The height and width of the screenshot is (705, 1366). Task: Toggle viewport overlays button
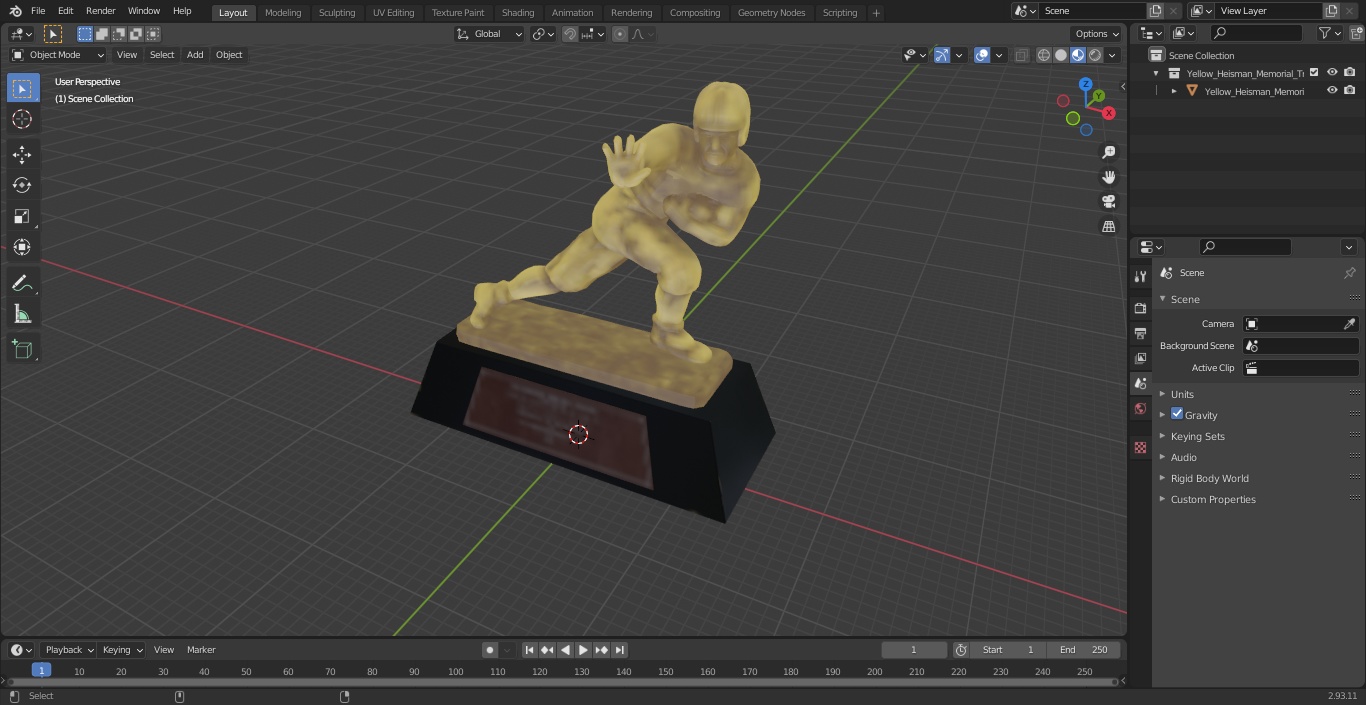[982, 55]
